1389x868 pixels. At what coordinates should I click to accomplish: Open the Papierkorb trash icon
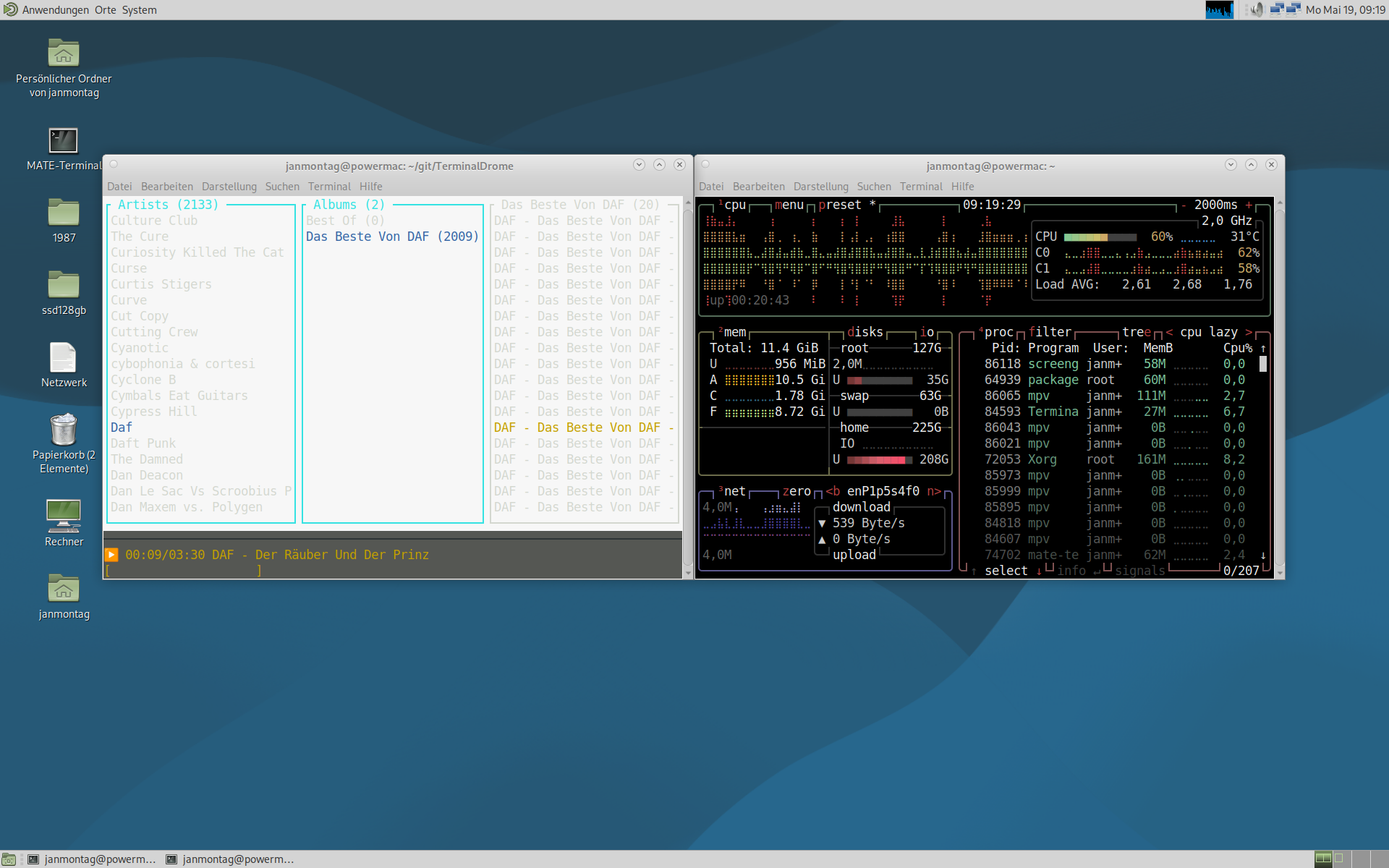(64, 443)
